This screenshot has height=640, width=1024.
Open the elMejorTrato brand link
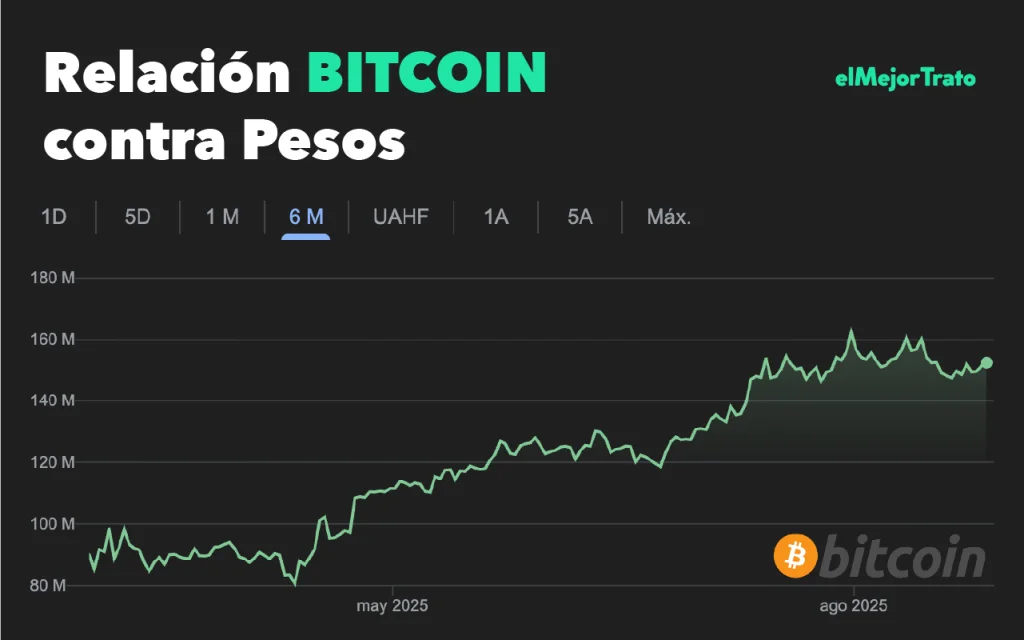coord(905,78)
